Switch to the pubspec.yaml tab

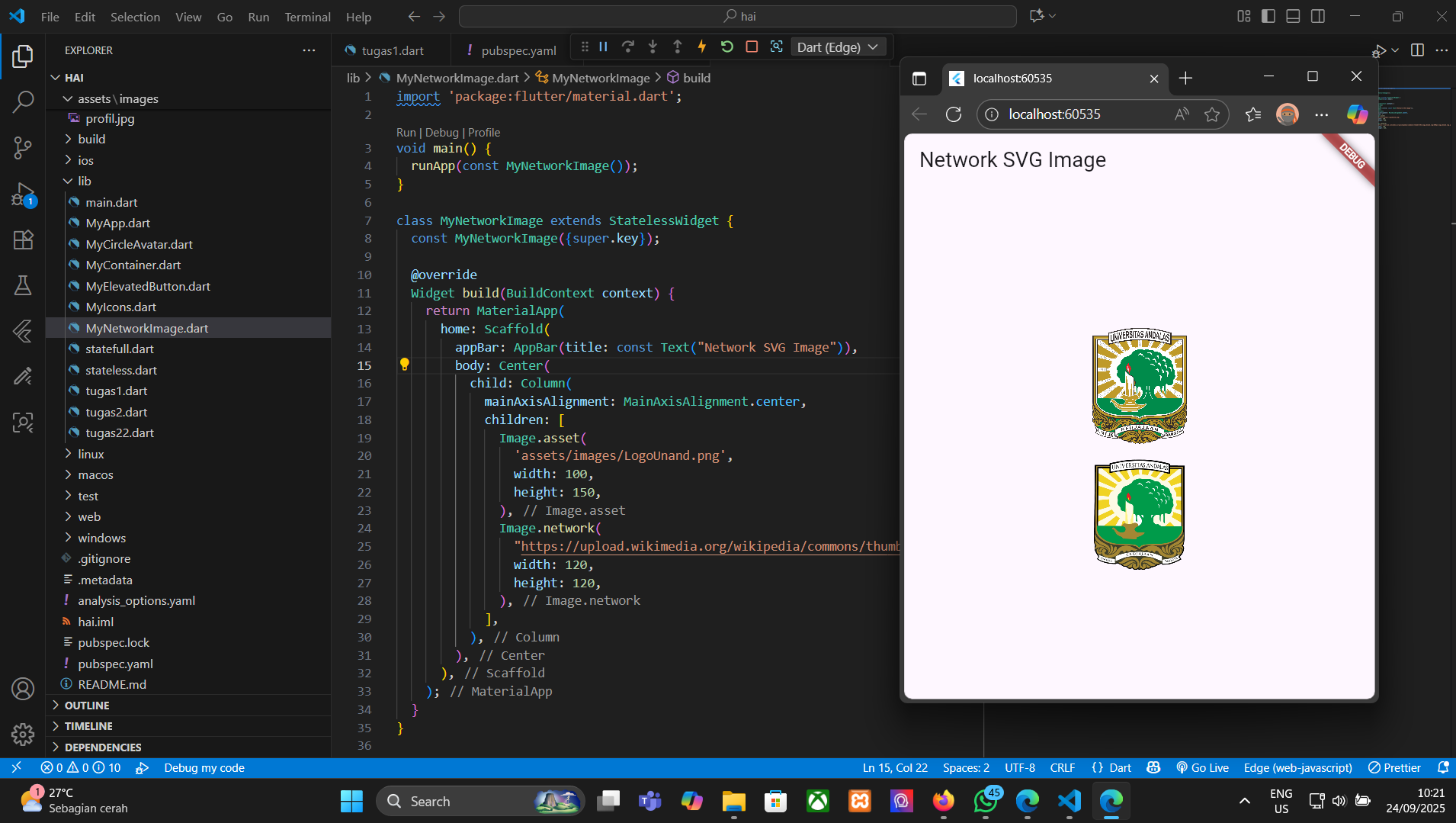point(518,50)
